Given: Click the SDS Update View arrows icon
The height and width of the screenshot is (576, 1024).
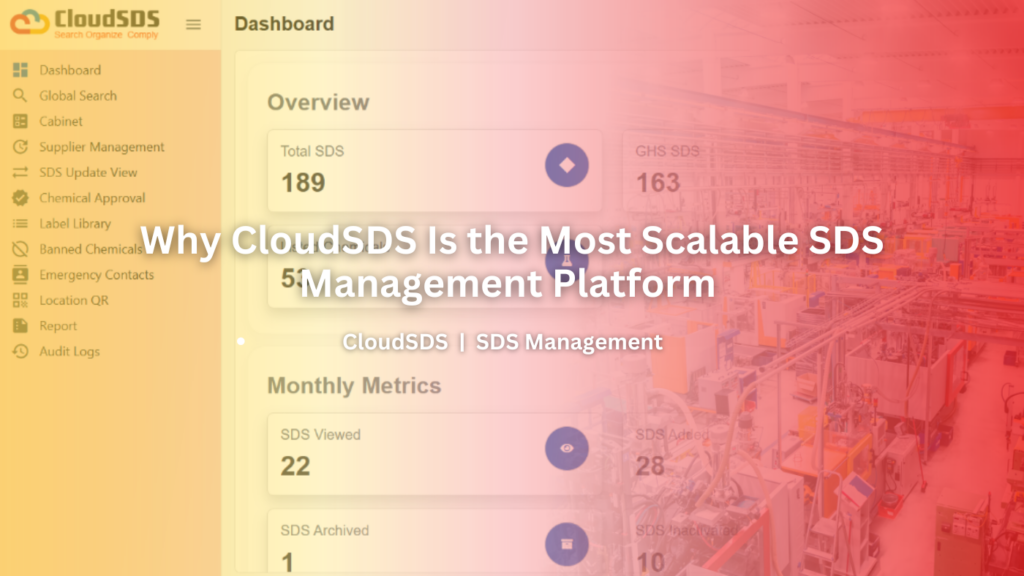Looking at the screenshot, I should pos(20,172).
